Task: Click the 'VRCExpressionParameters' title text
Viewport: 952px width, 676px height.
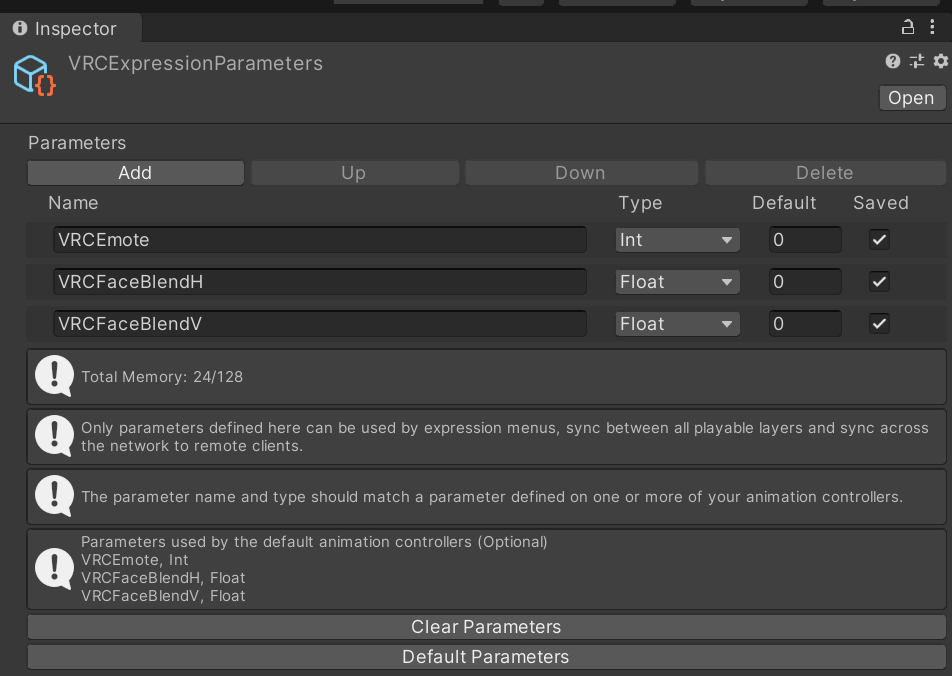Action: click(x=196, y=63)
